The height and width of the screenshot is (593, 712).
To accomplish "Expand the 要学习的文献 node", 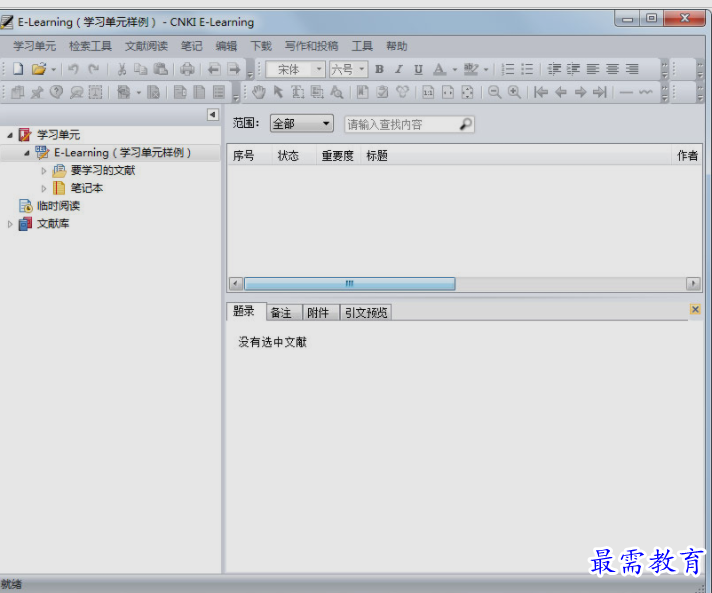I will pyautogui.click(x=44, y=171).
